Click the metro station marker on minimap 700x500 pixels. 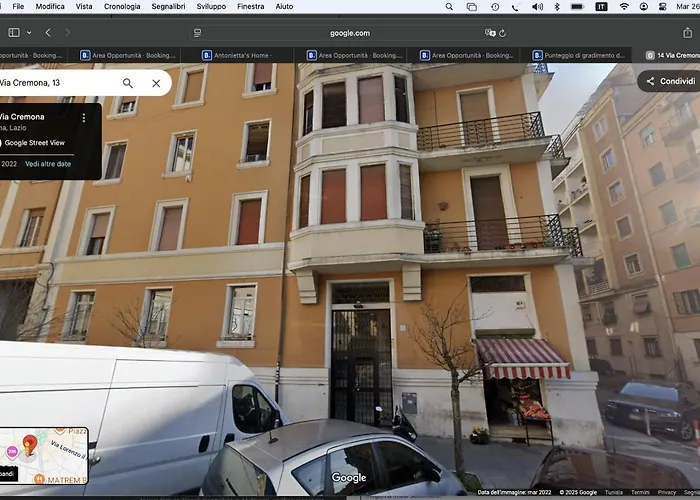click(12, 452)
